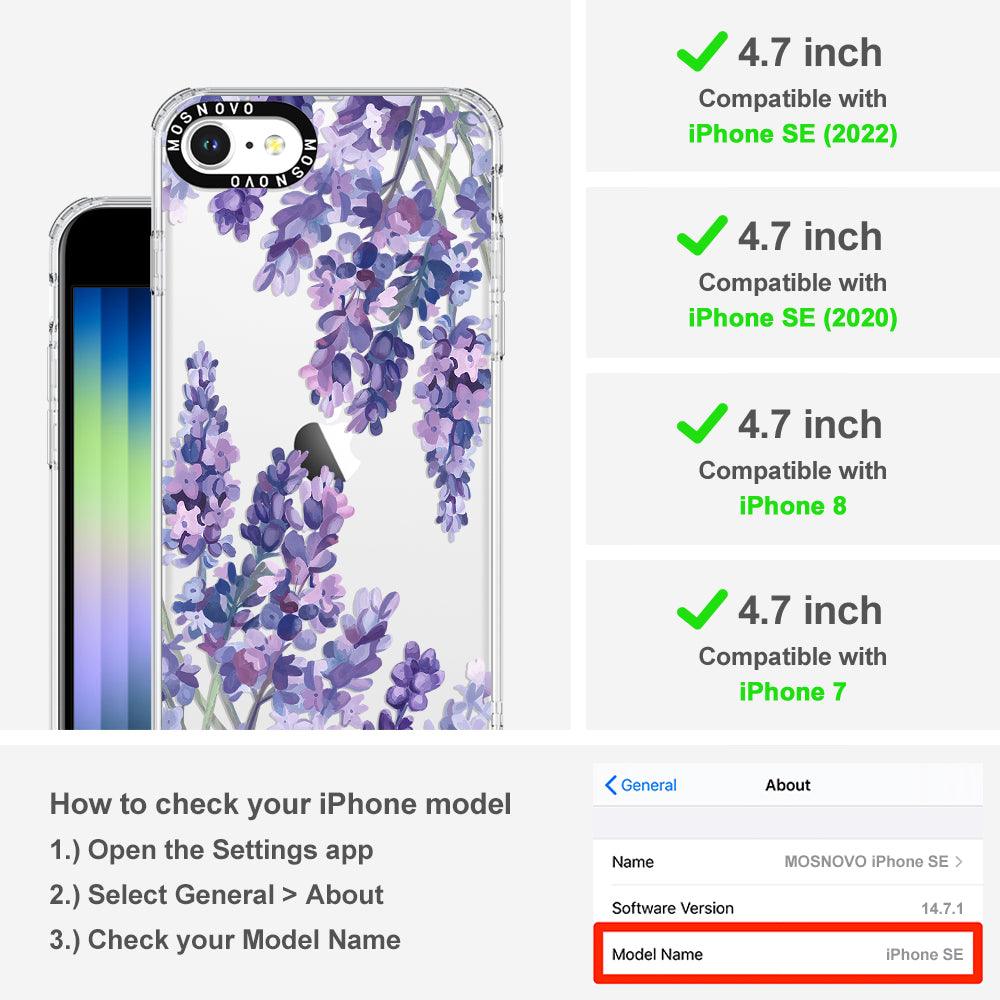Click the Software Version 14.7.1 row
Screen dimensions: 1000x1000
pyautogui.click(x=788, y=908)
